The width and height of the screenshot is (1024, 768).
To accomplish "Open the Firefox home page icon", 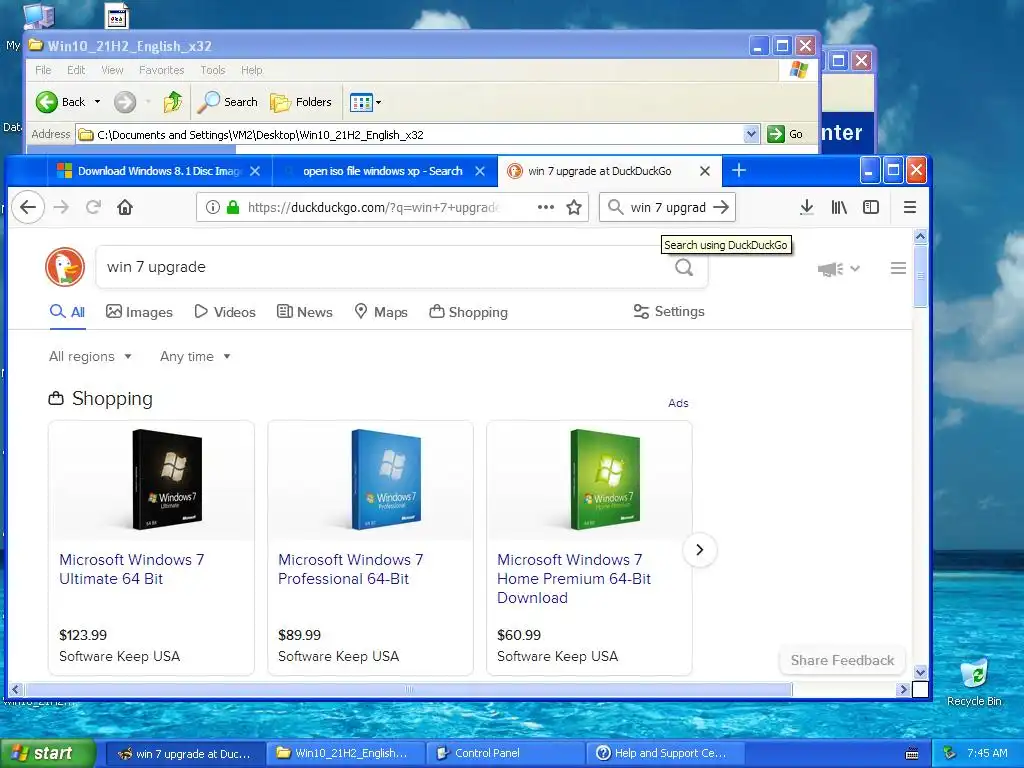I will (x=125, y=208).
